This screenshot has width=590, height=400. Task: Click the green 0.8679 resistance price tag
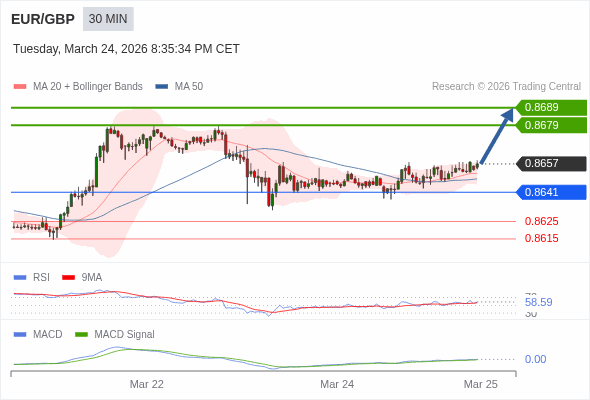tap(551, 125)
